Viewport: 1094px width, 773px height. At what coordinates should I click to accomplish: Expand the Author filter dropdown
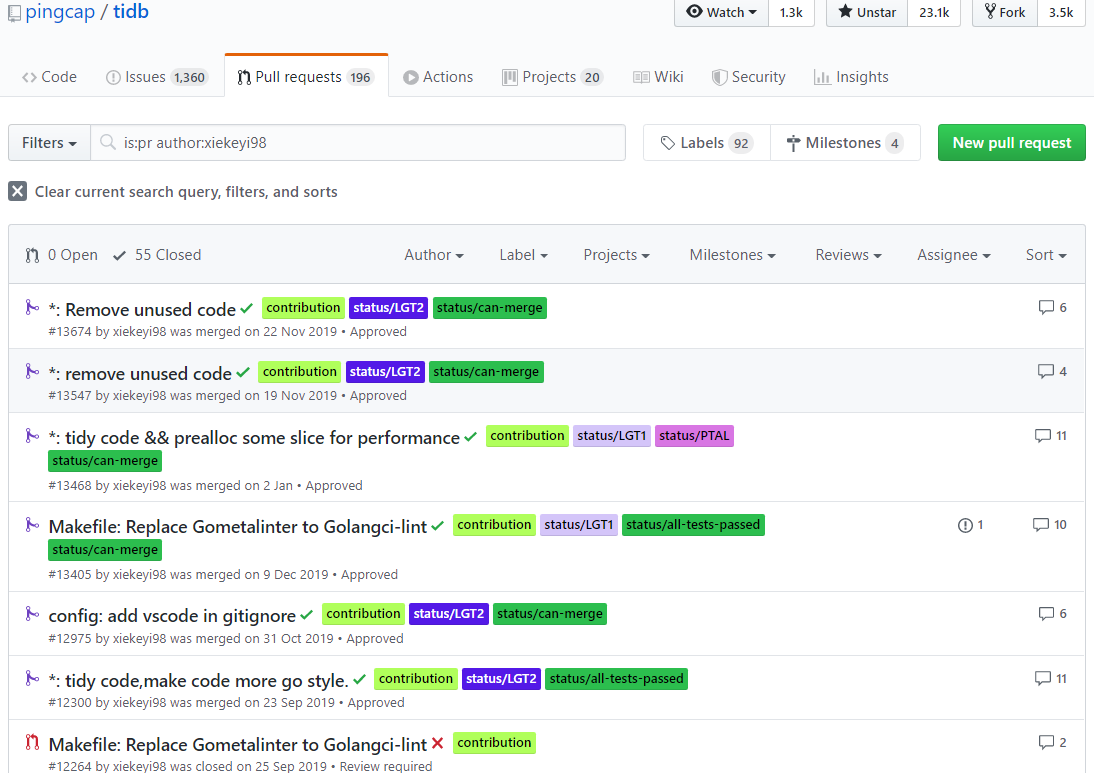(x=433, y=255)
